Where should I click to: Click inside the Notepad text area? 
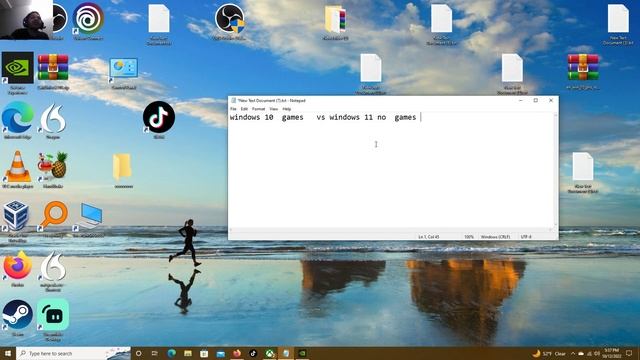(391, 170)
